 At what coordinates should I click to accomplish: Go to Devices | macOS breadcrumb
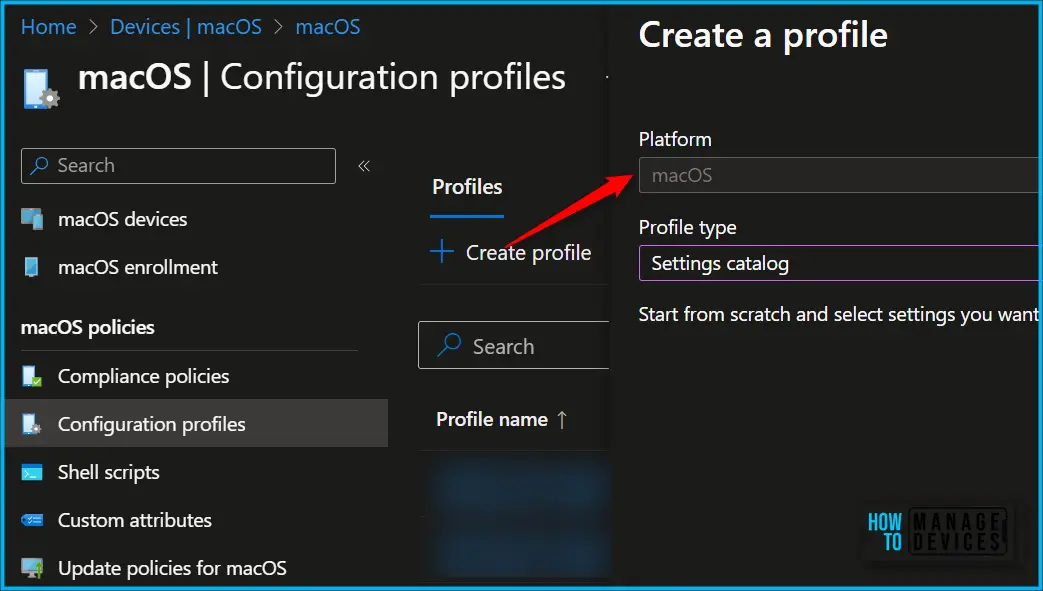[186, 27]
